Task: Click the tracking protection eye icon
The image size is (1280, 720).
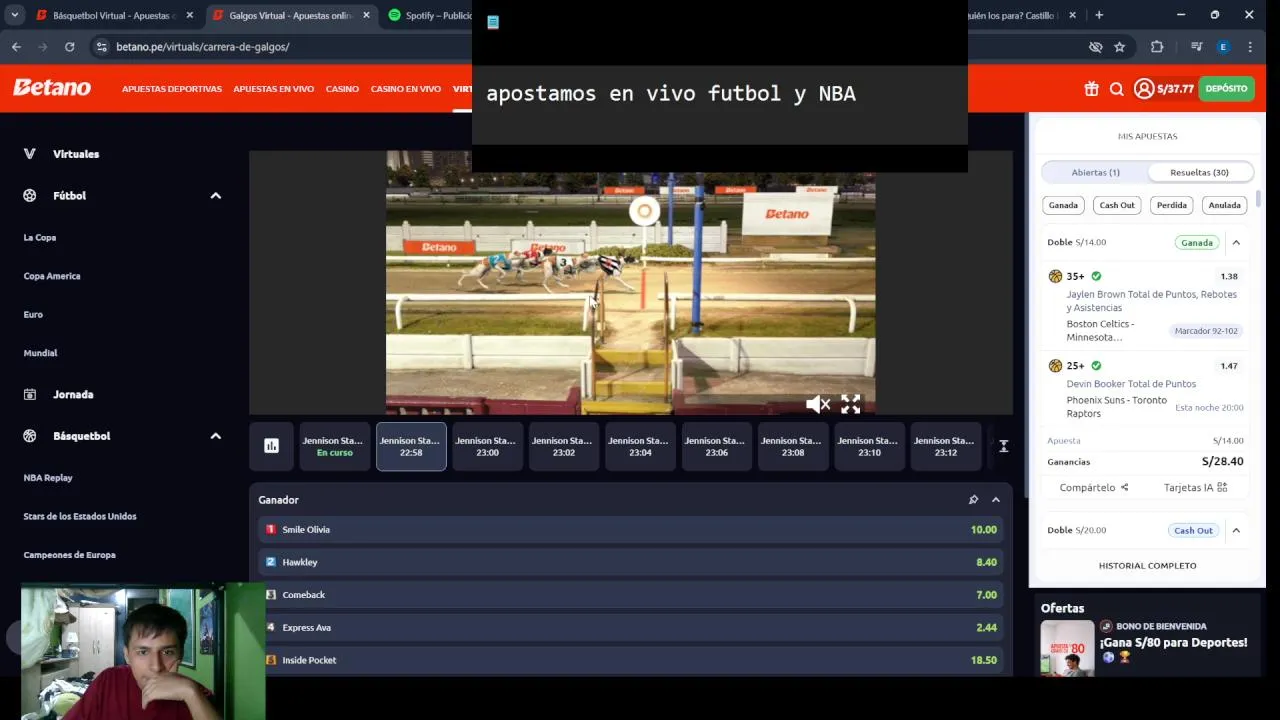Action: click(x=1095, y=47)
